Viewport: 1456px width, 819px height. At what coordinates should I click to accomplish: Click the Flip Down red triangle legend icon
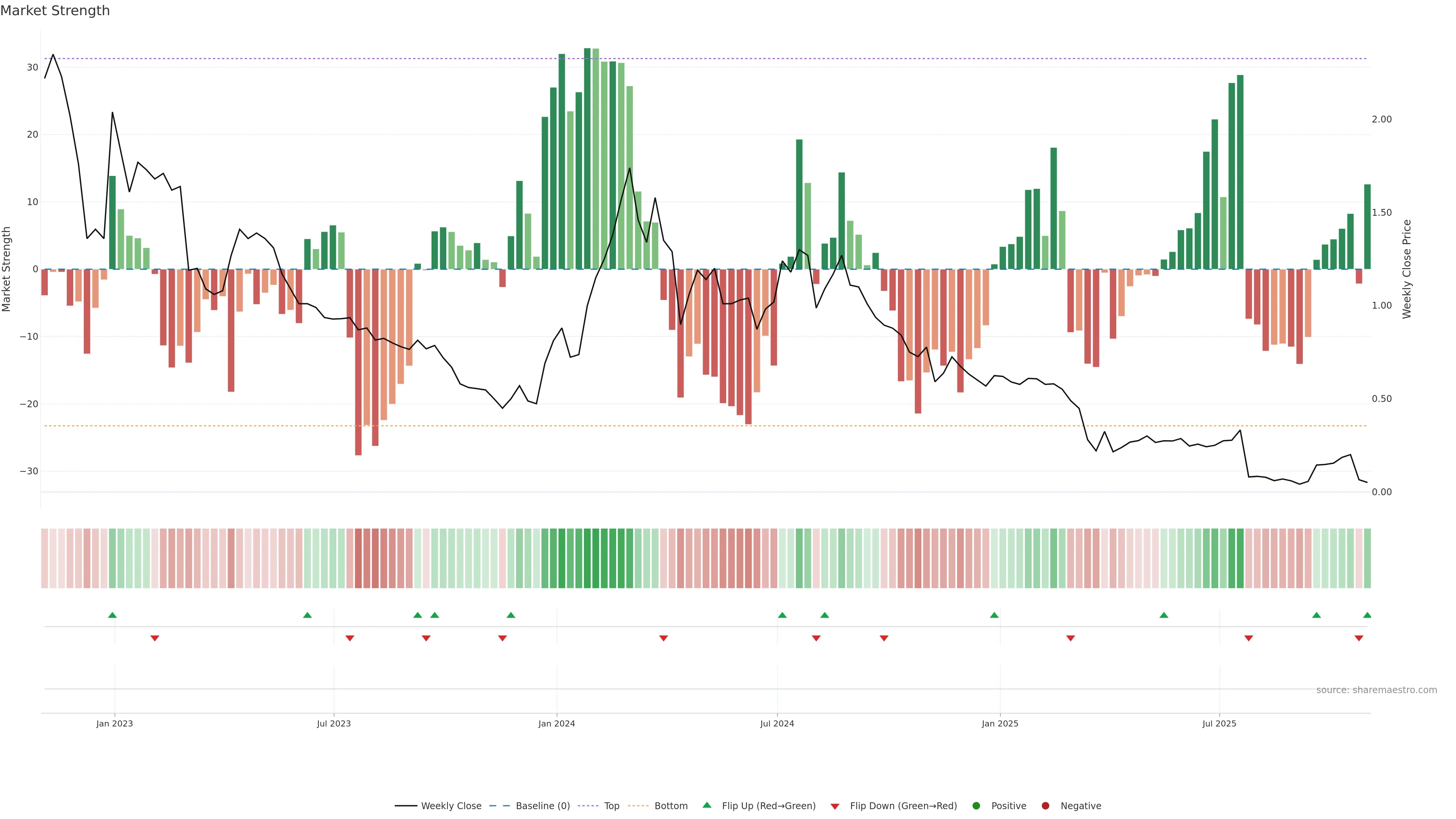[x=835, y=806]
